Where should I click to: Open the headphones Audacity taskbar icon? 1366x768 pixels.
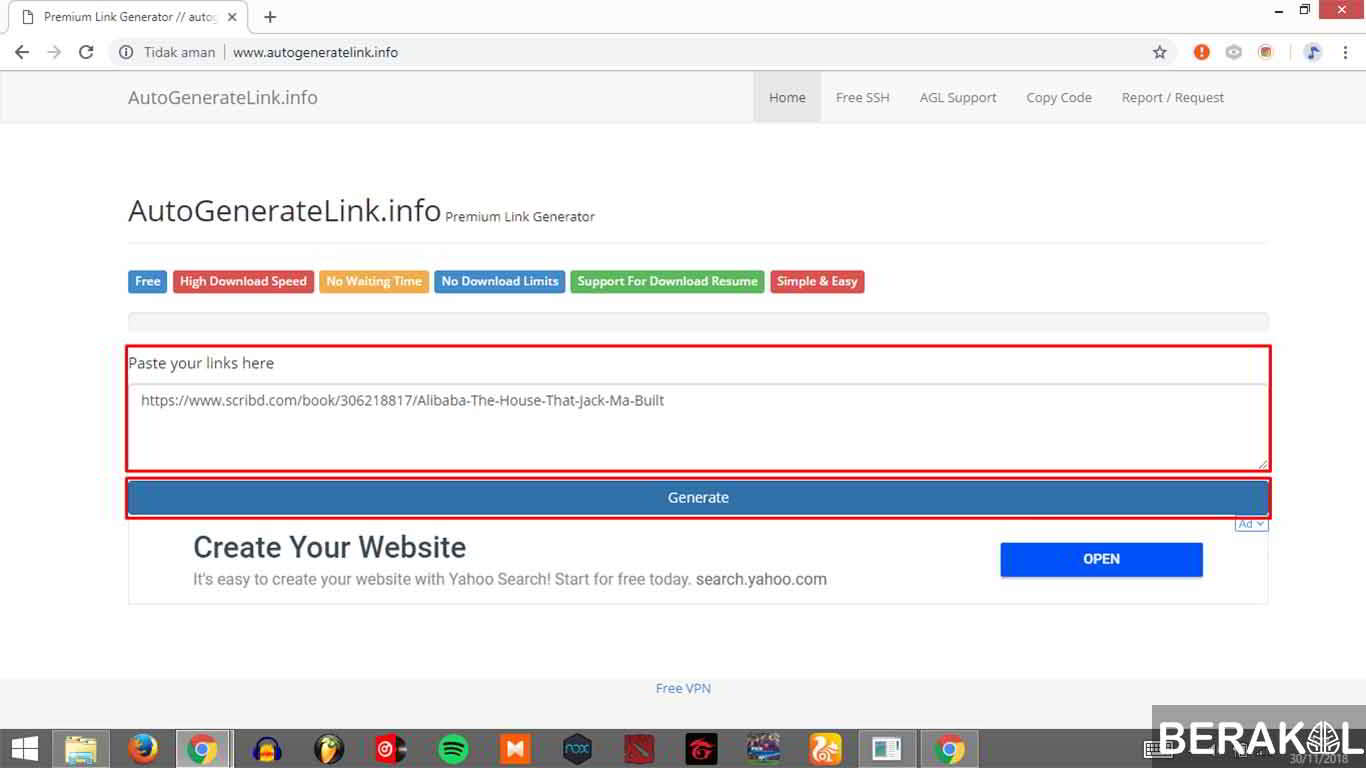(x=266, y=748)
